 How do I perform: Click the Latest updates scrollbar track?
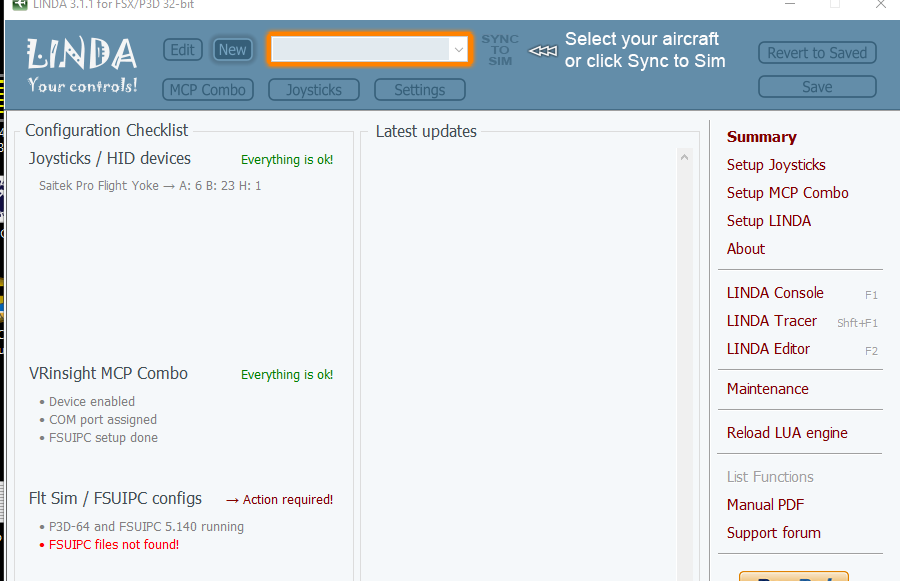click(684, 373)
